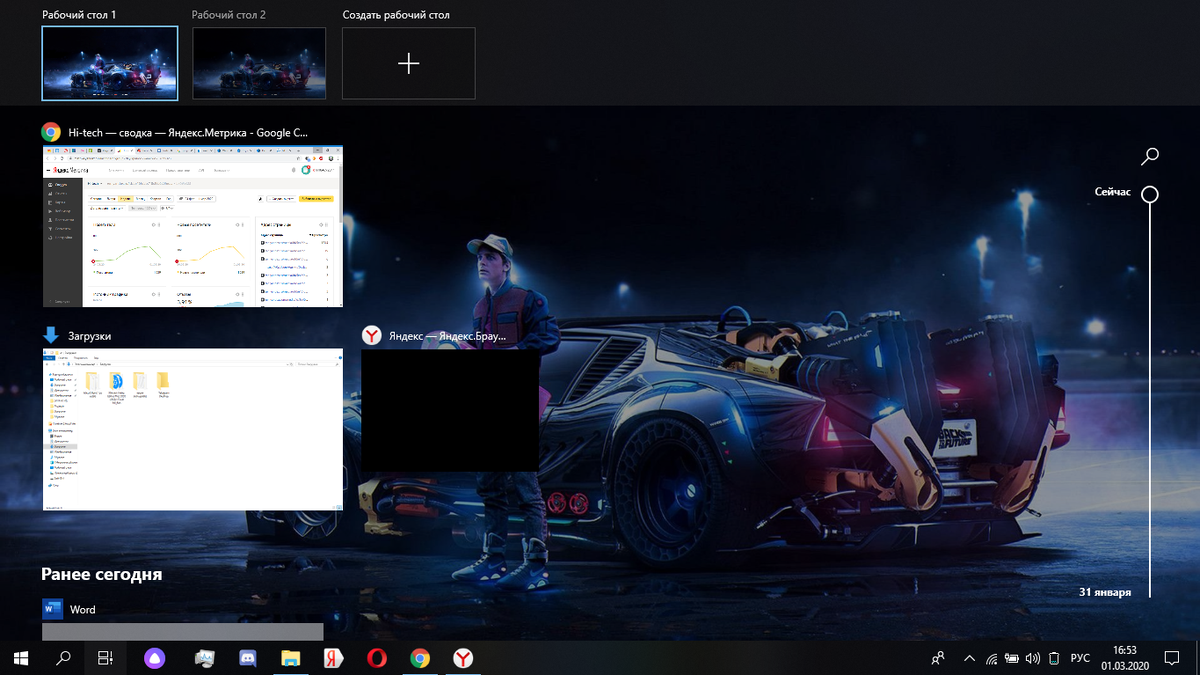This screenshot has height=675, width=1200.
Task: Open File Explorer from the taskbar
Action: coord(291,658)
